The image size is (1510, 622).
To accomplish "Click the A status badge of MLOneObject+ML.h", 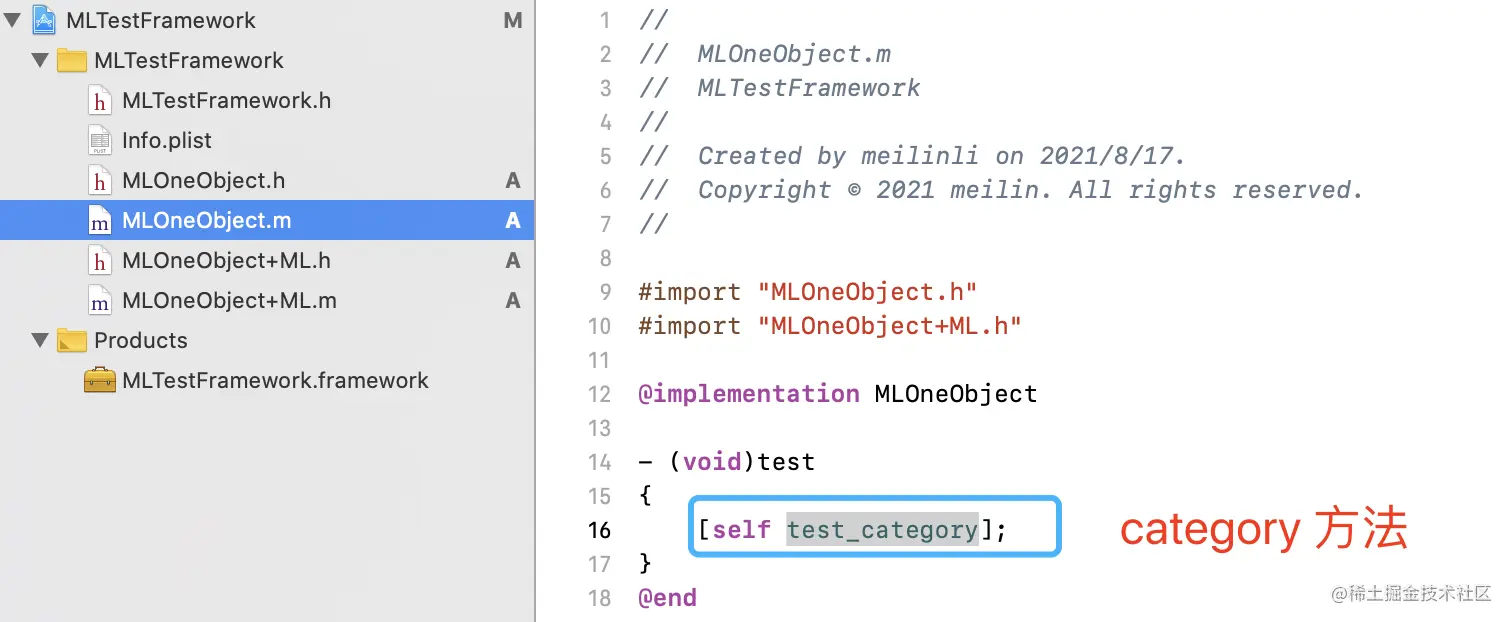I will coord(513,260).
